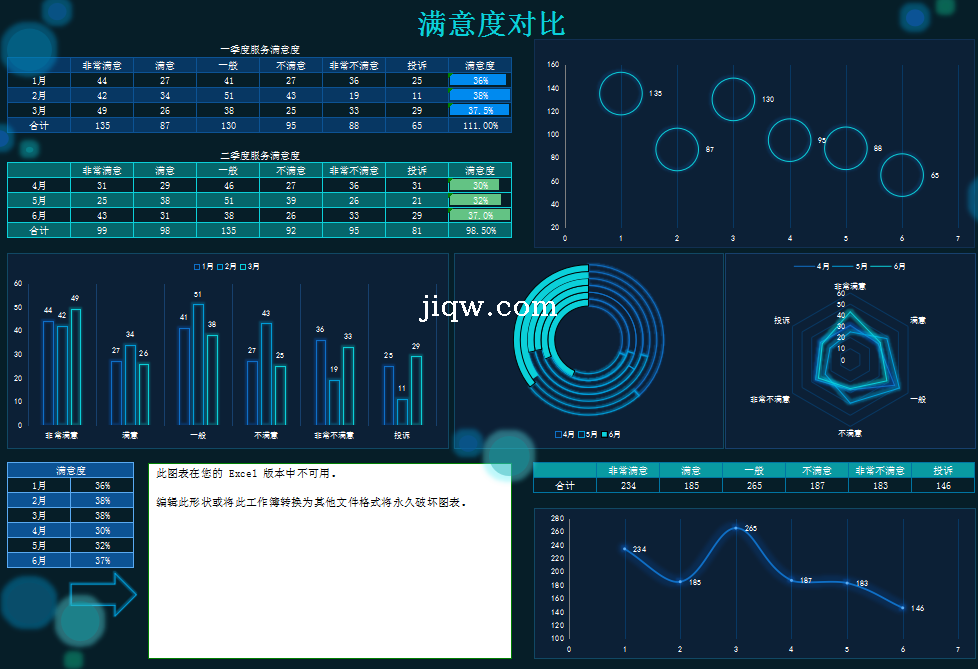This screenshot has height=669, width=978.
Task: Click the 投诉 header in first quarter table
Action: click(417, 66)
